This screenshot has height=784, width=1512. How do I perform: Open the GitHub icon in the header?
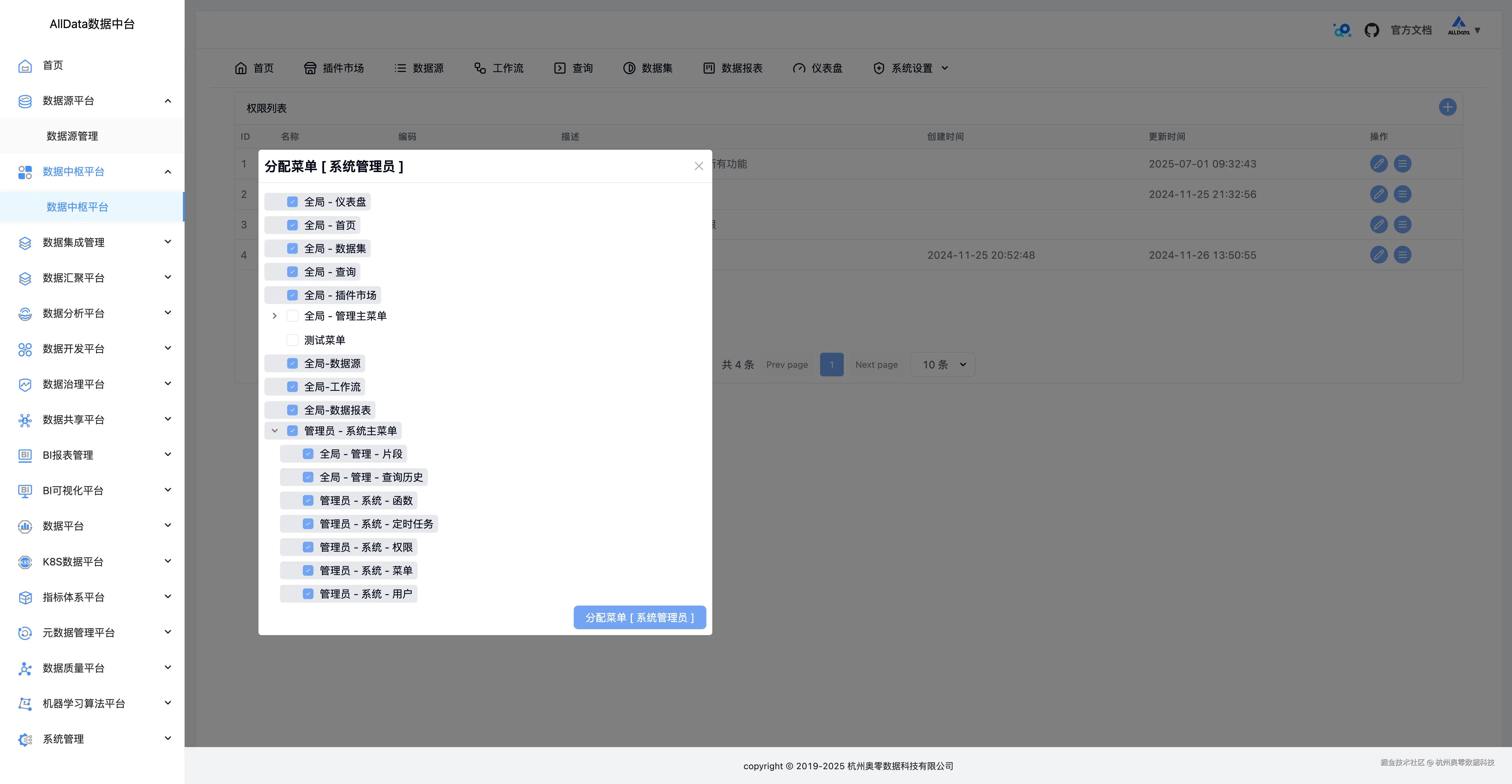[x=1372, y=29]
